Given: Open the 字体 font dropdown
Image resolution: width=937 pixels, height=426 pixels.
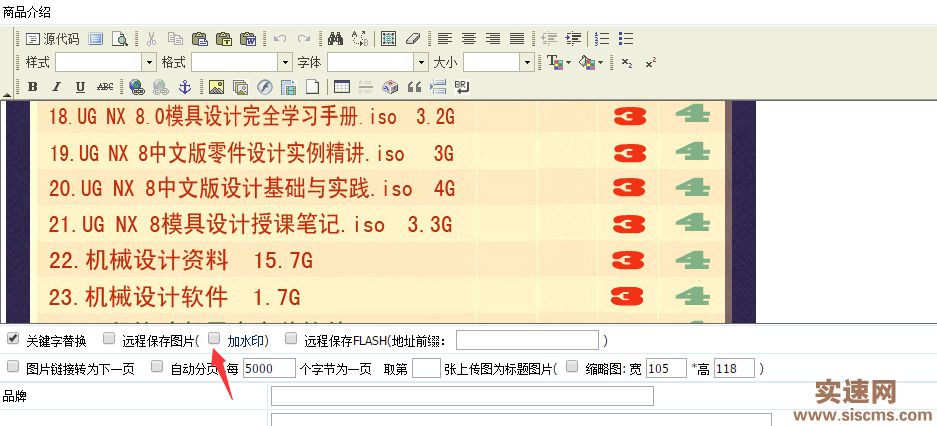Looking at the screenshot, I should click(x=421, y=62).
